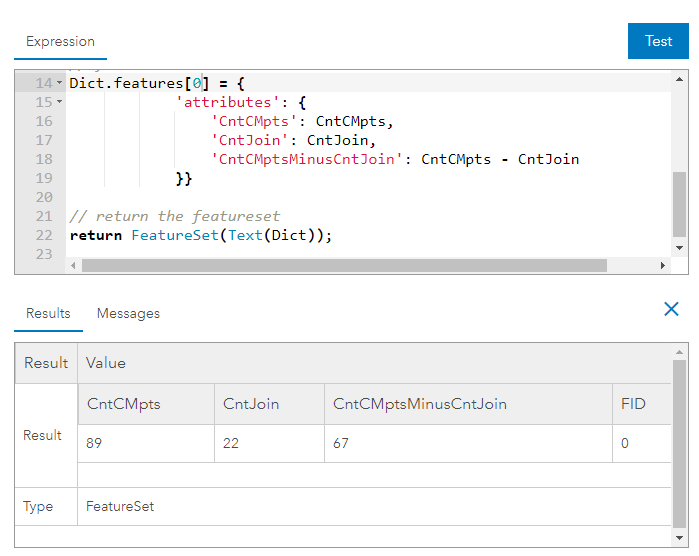Screen dimensions: 699x556
Task: Open the Messages tab
Action: pos(128,313)
